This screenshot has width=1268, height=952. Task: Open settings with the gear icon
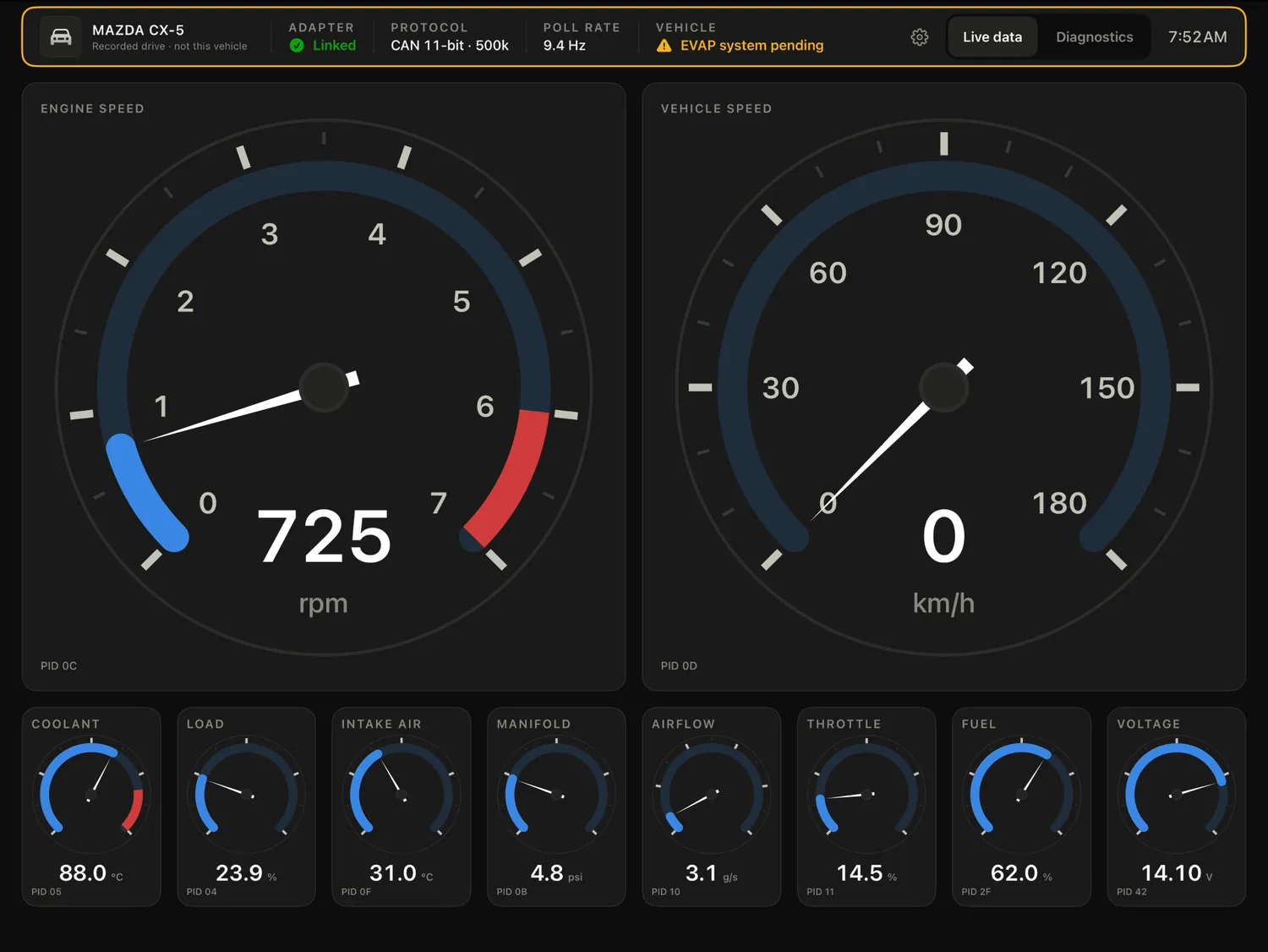tap(920, 37)
